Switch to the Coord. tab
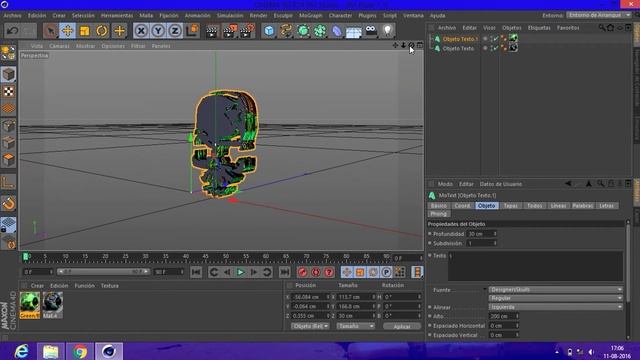Viewport: 640px width, 360px height. coord(462,206)
